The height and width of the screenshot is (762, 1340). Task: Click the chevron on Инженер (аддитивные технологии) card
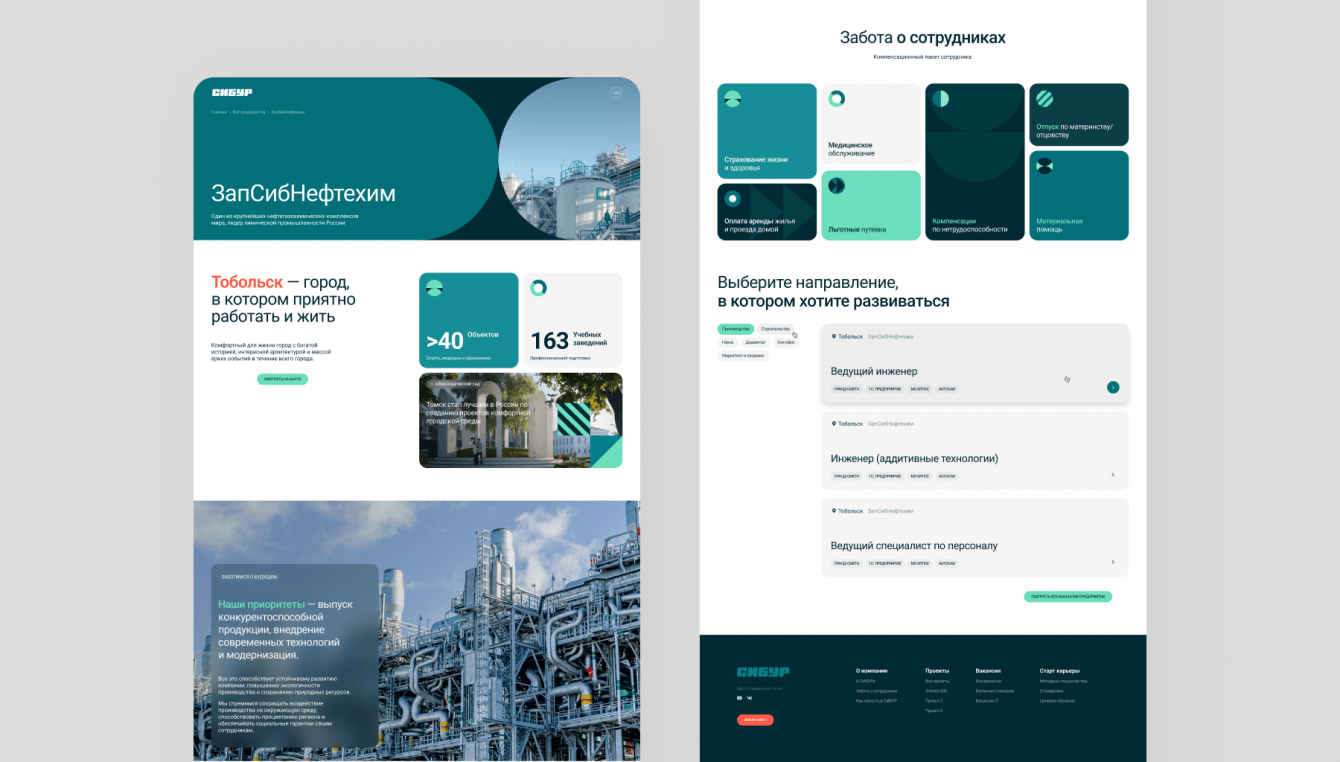pyautogui.click(x=1113, y=475)
